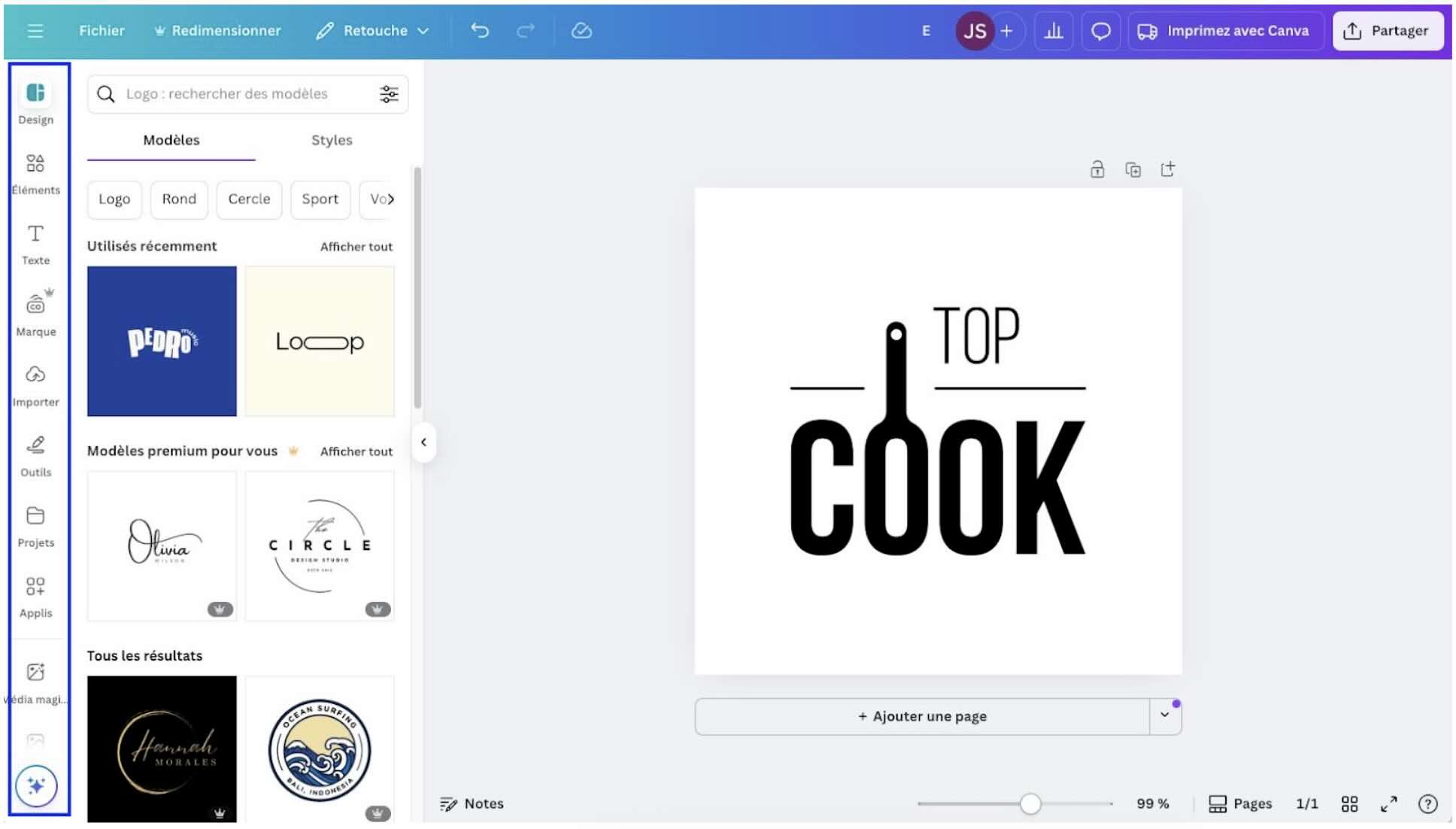The width and height of the screenshot is (1456, 829).
Task: Open JS user profile avatar
Action: pyautogui.click(x=975, y=31)
